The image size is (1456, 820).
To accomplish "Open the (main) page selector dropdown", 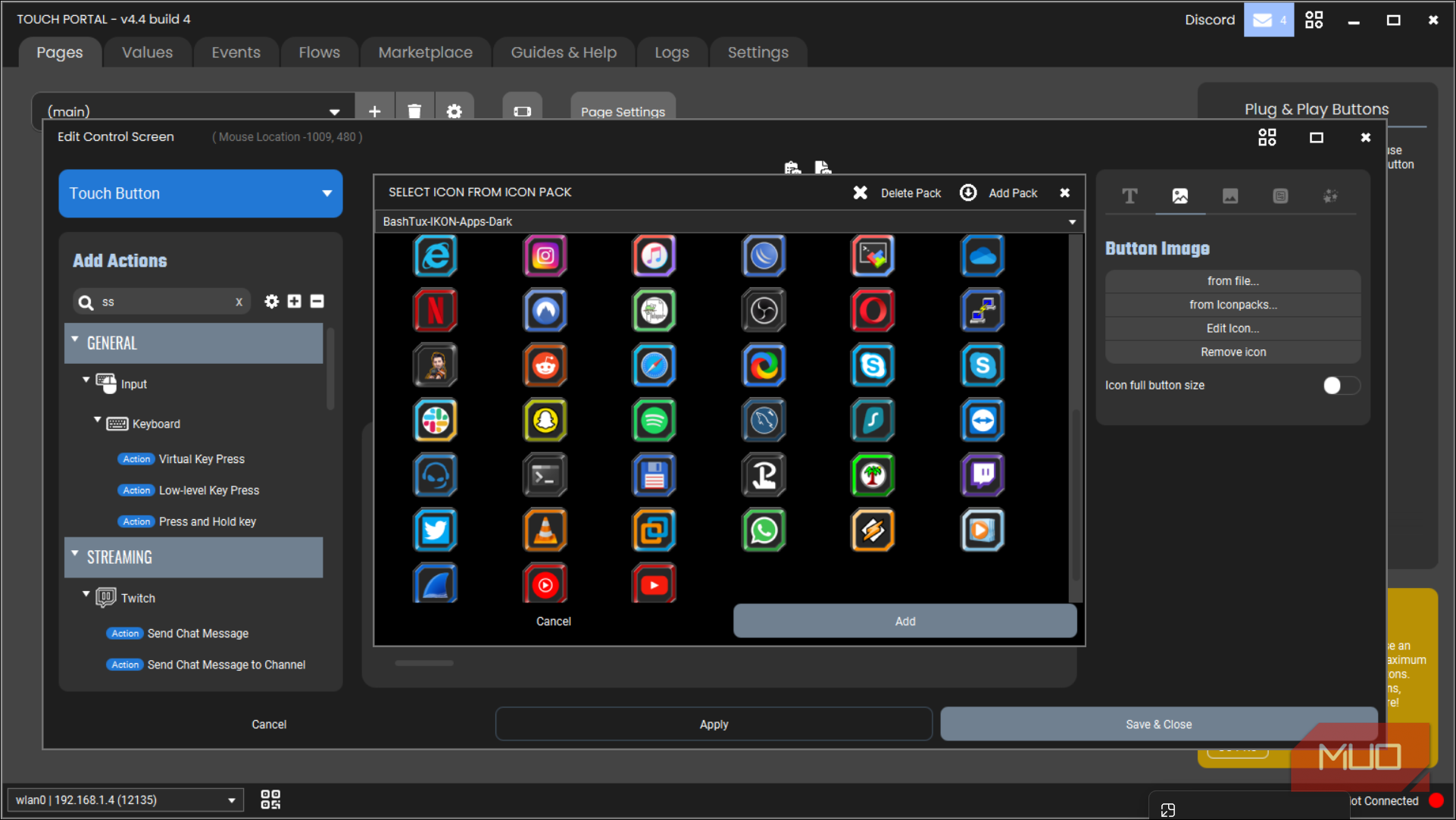I will [193, 111].
